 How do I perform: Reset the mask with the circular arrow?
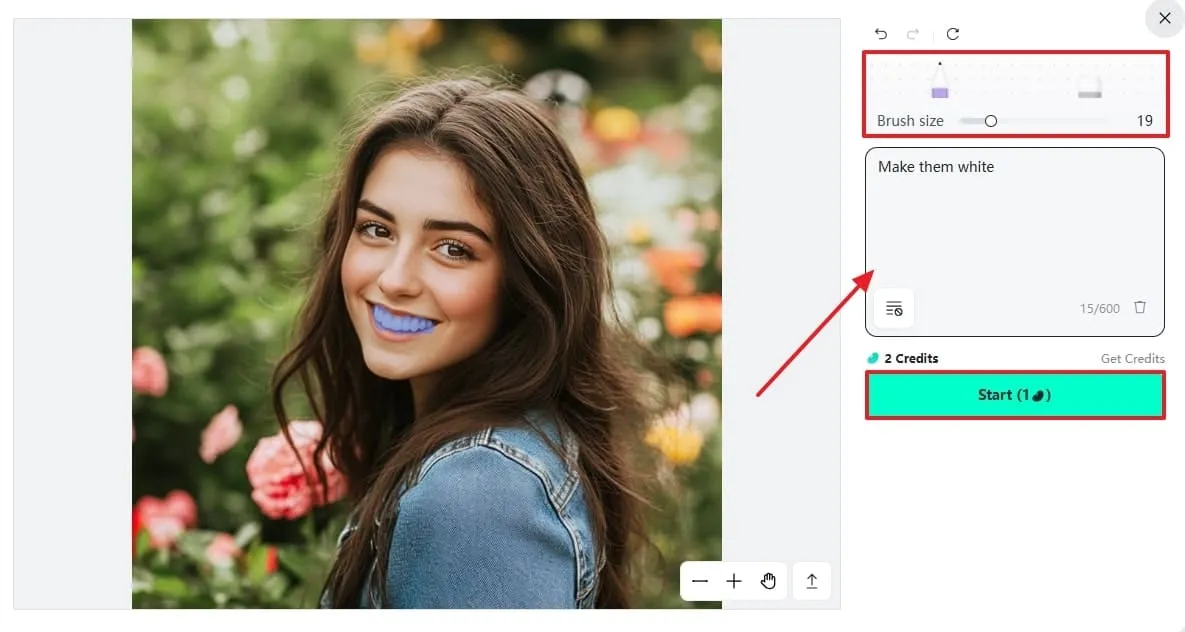[953, 34]
